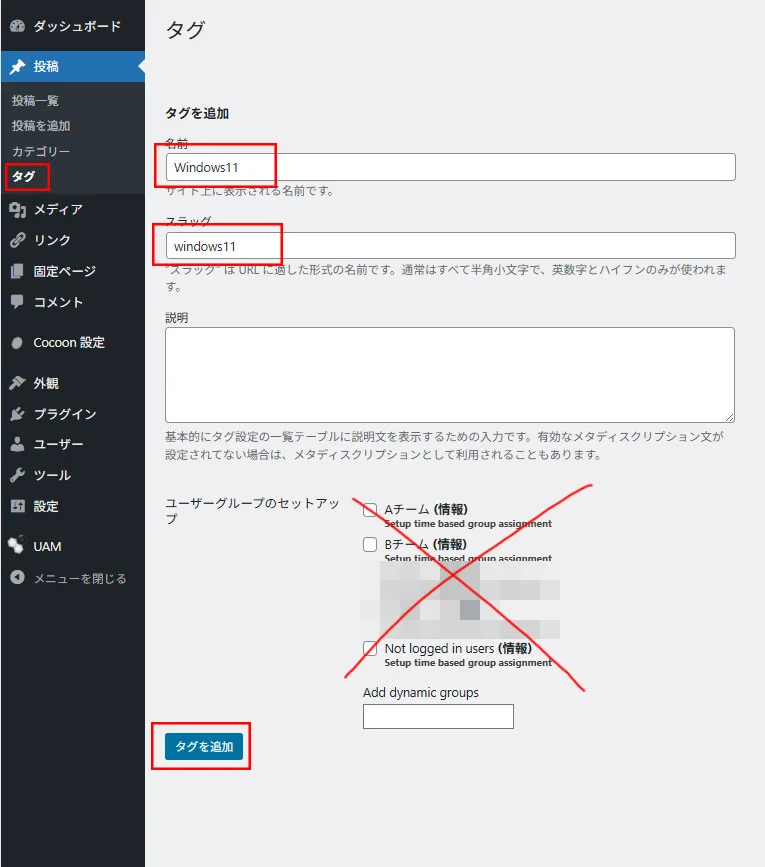Viewport: 765px width, 867px height.
Task: Click the Tools wrench icon
Action: (17, 475)
